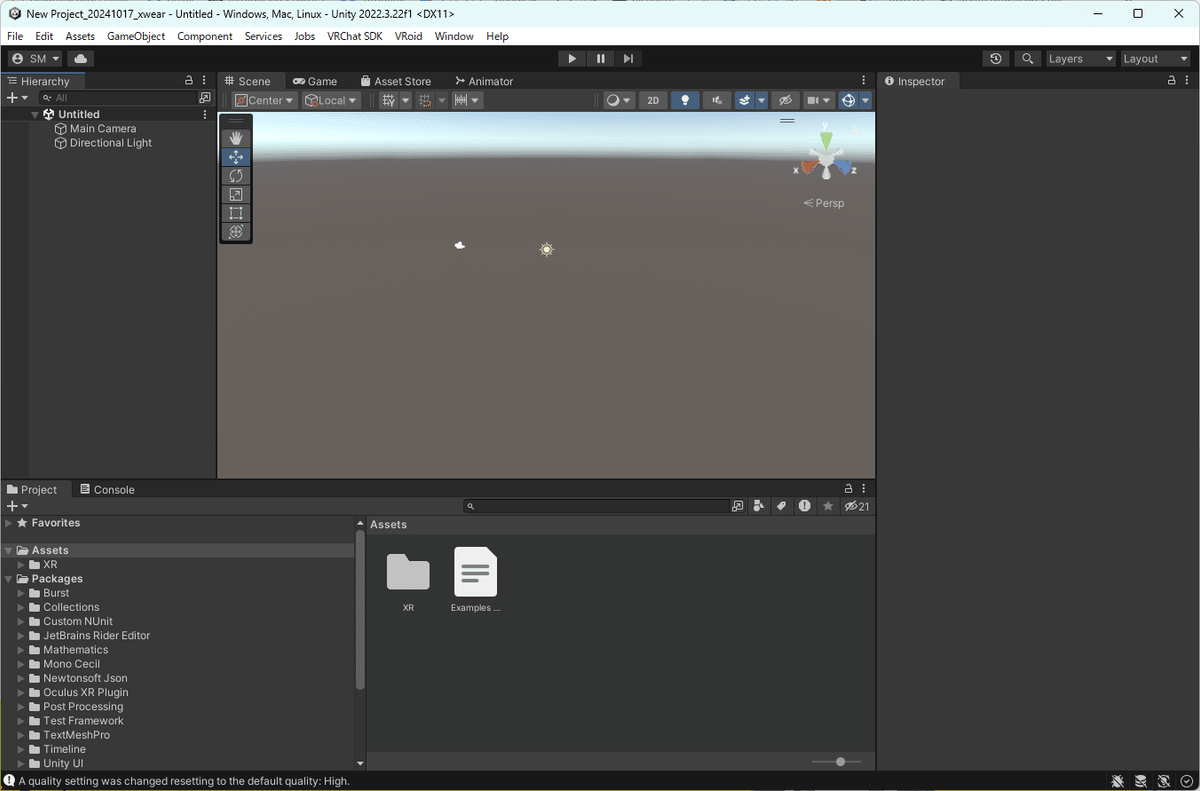Click the bug debug mode icon in status bar
This screenshot has width=1200, height=791.
coord(1118,781)
